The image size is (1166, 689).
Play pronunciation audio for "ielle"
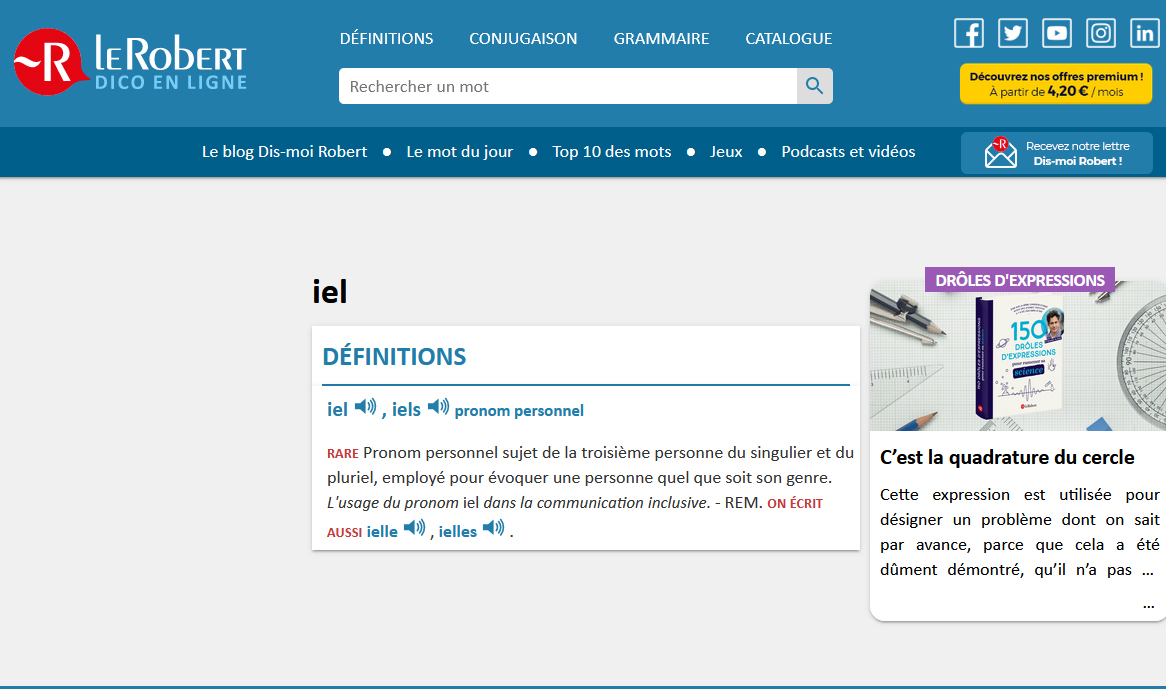click(414, 528)
